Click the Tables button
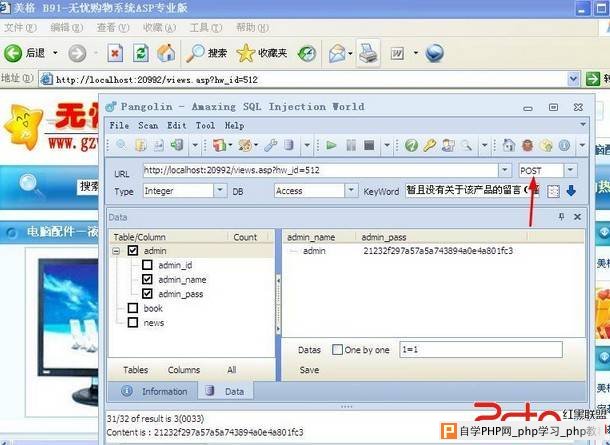This screenshot has height=445, width=610. click(135, 370)
